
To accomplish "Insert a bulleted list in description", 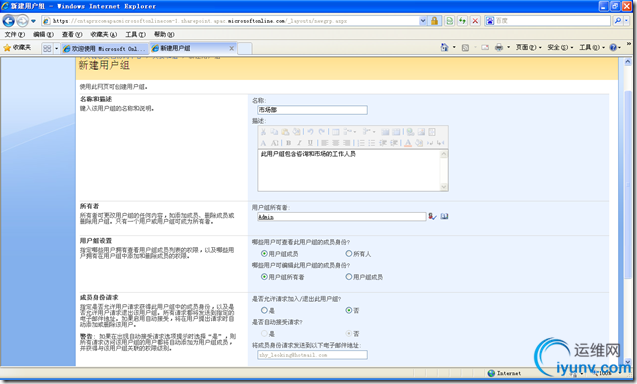I will (x=372, y=143).
